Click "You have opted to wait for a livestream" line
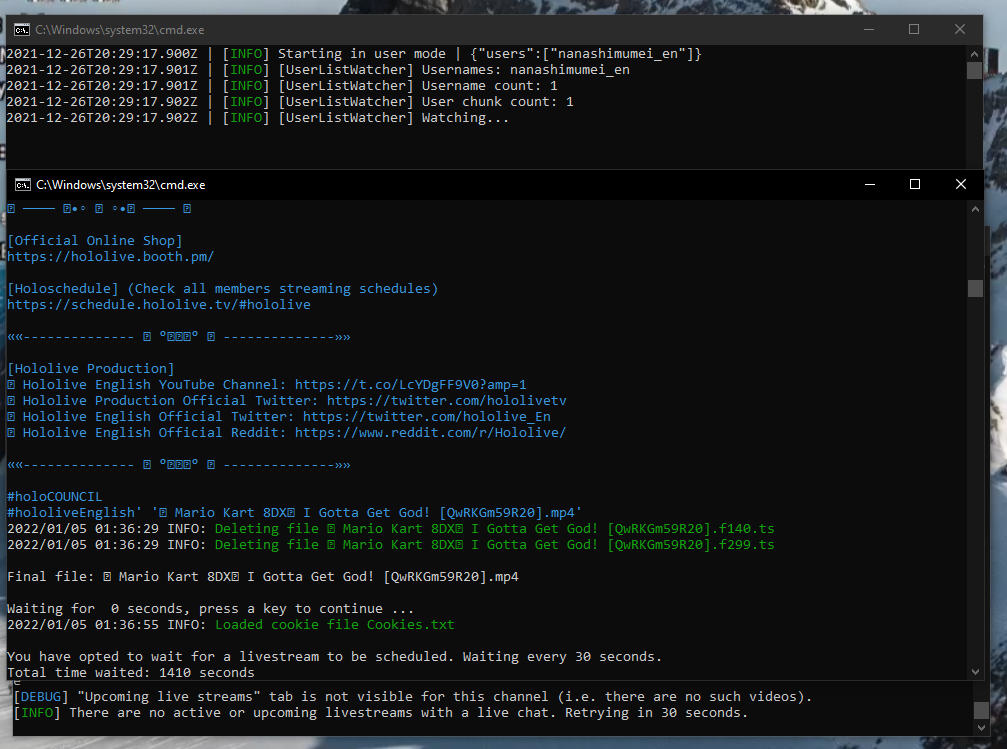The image size is (1007, 749). (x=335, y=656)
